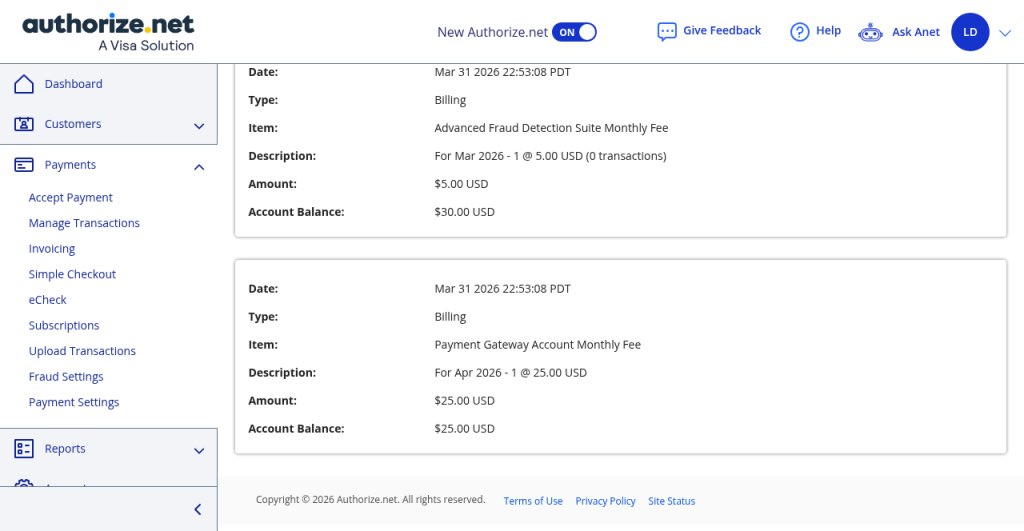Click the authorize.net logo

[108, 32]
